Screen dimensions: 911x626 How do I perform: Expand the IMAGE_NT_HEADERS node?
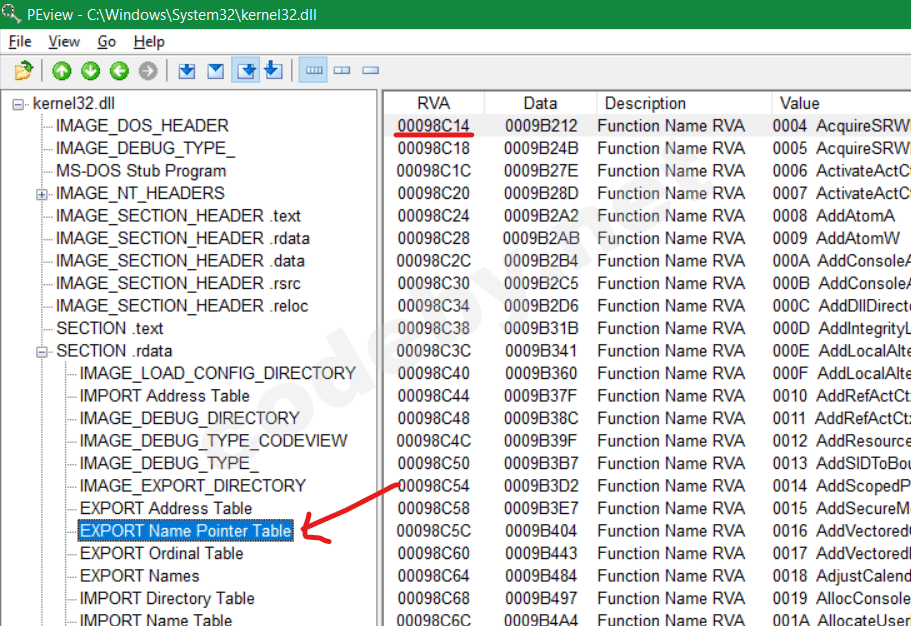coord(42,194)
